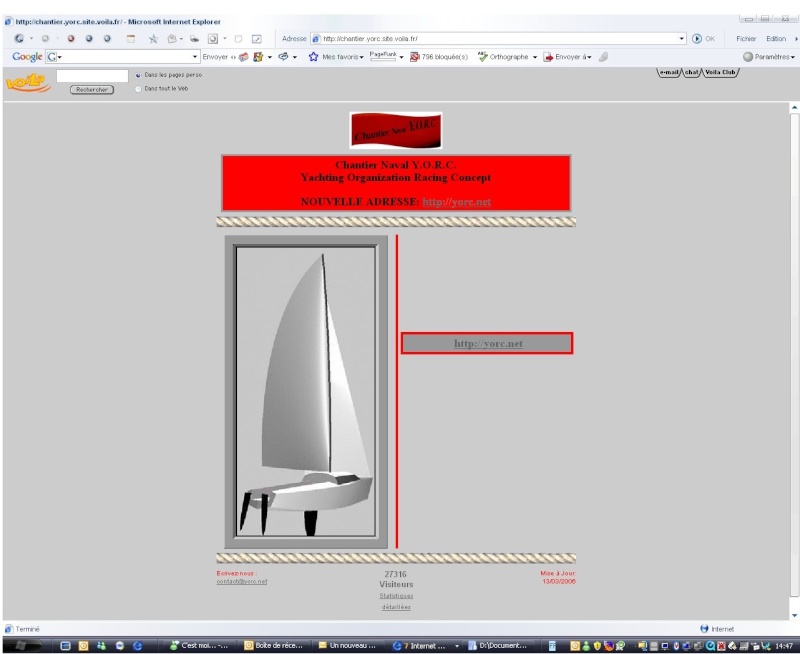Click in the address bar URL field
Screen dimensions: 800x654
click(498, 39)
